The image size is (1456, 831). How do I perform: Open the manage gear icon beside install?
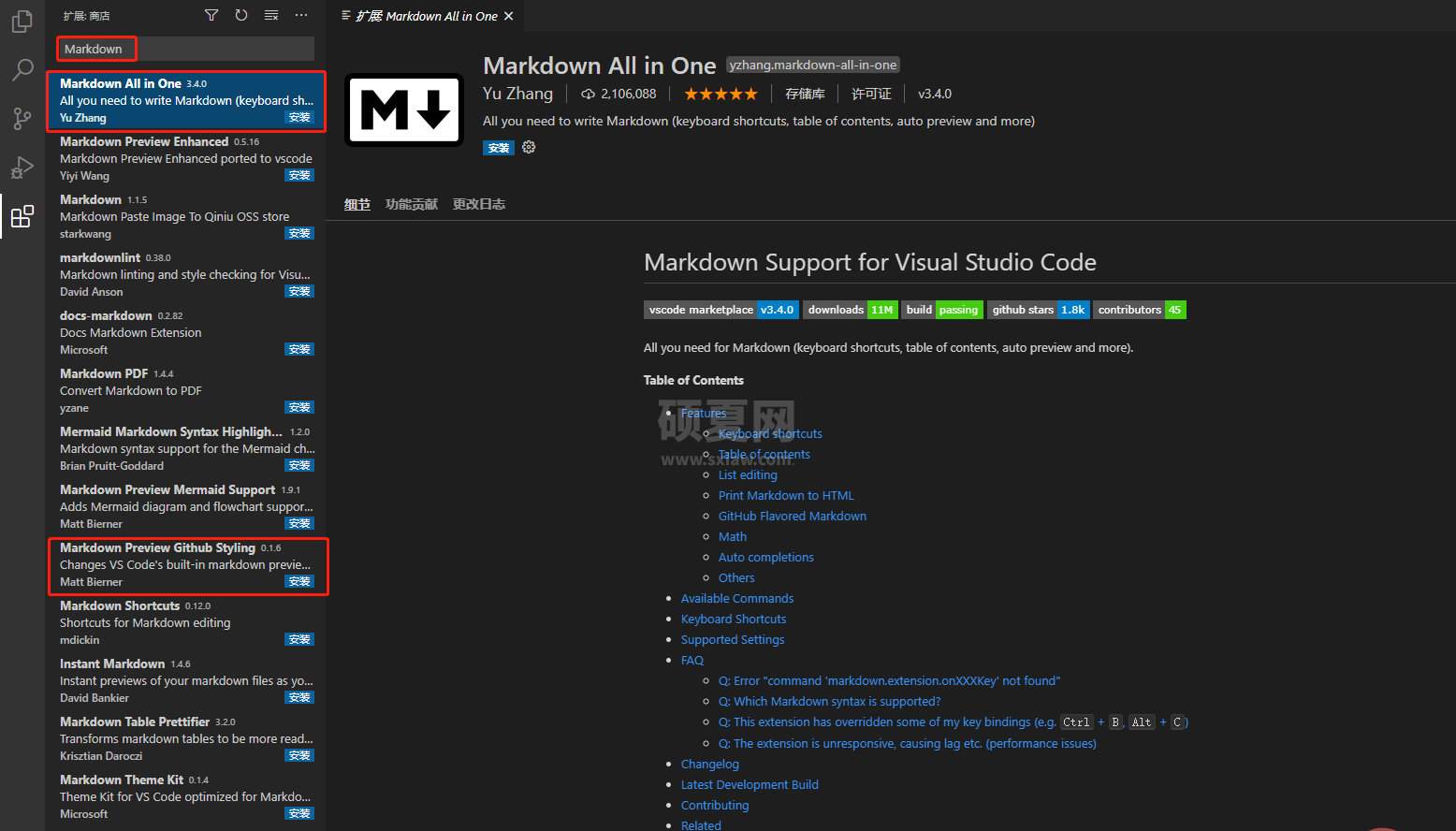(x=529, y=147)
